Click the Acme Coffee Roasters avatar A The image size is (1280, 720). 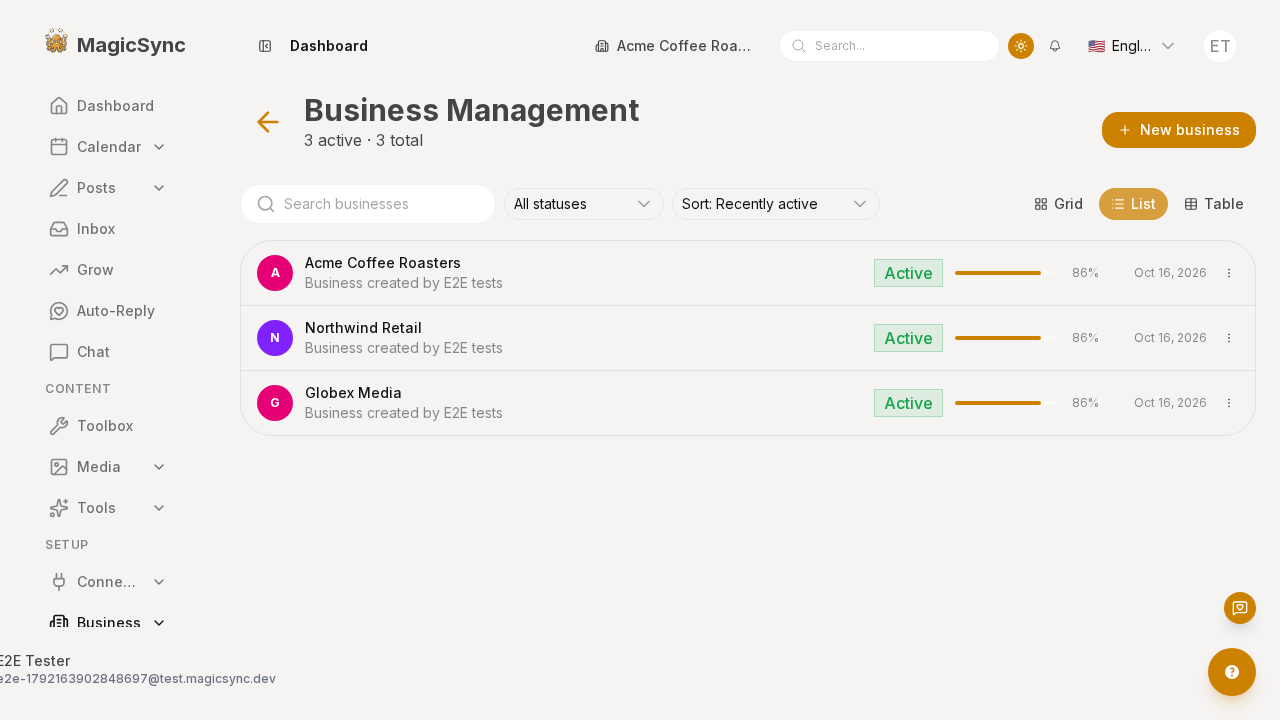(x=275, y=273)
